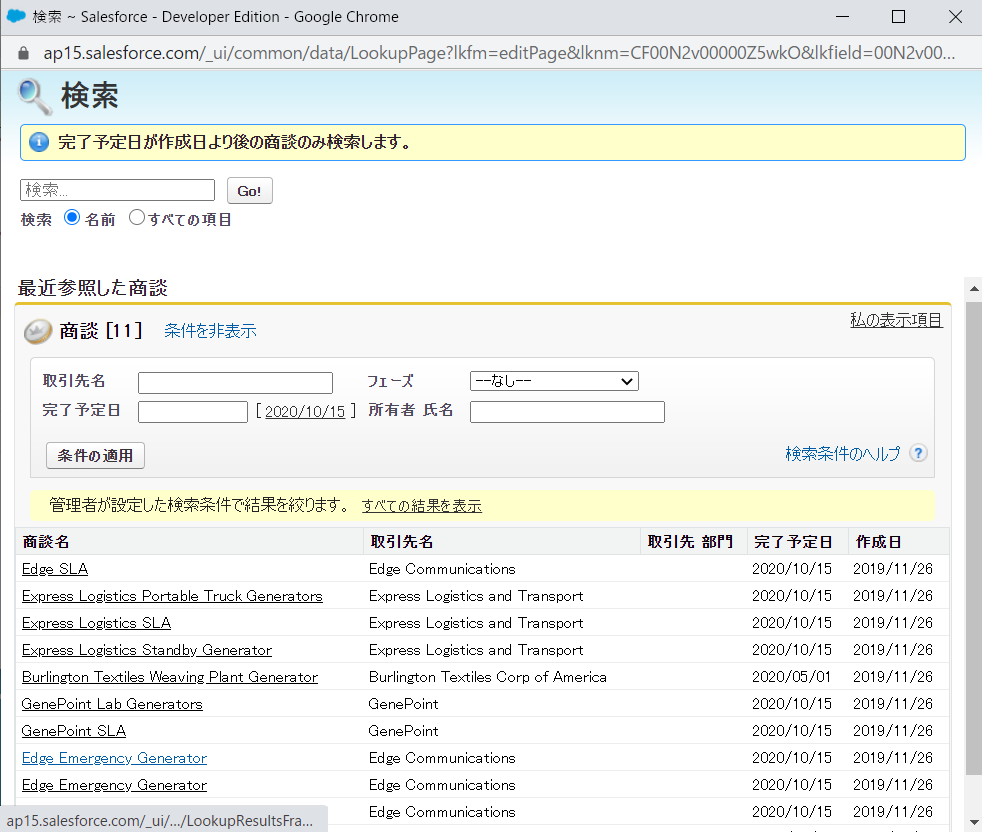Viewport: 982px width, 832px height.
Task: Click the 検索条件のヘルプ link
Action: pyautogui.click(x=842, y=454)
